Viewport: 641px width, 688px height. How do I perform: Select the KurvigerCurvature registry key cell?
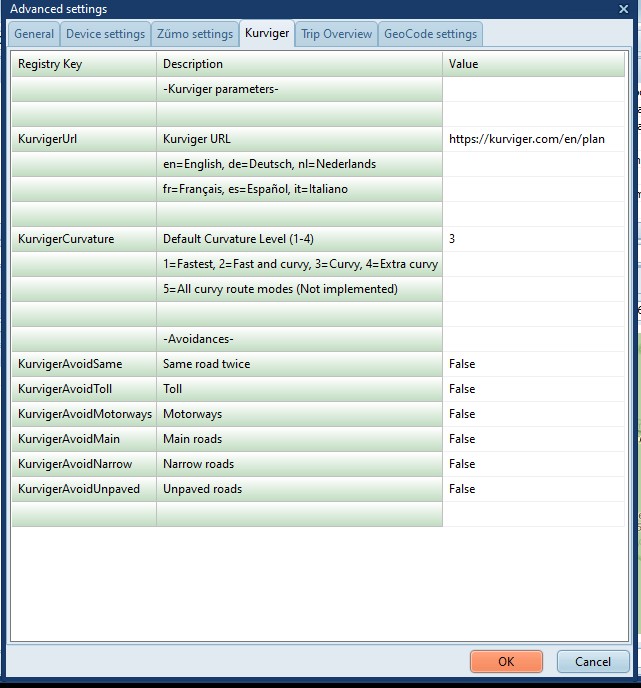(84, 240)
